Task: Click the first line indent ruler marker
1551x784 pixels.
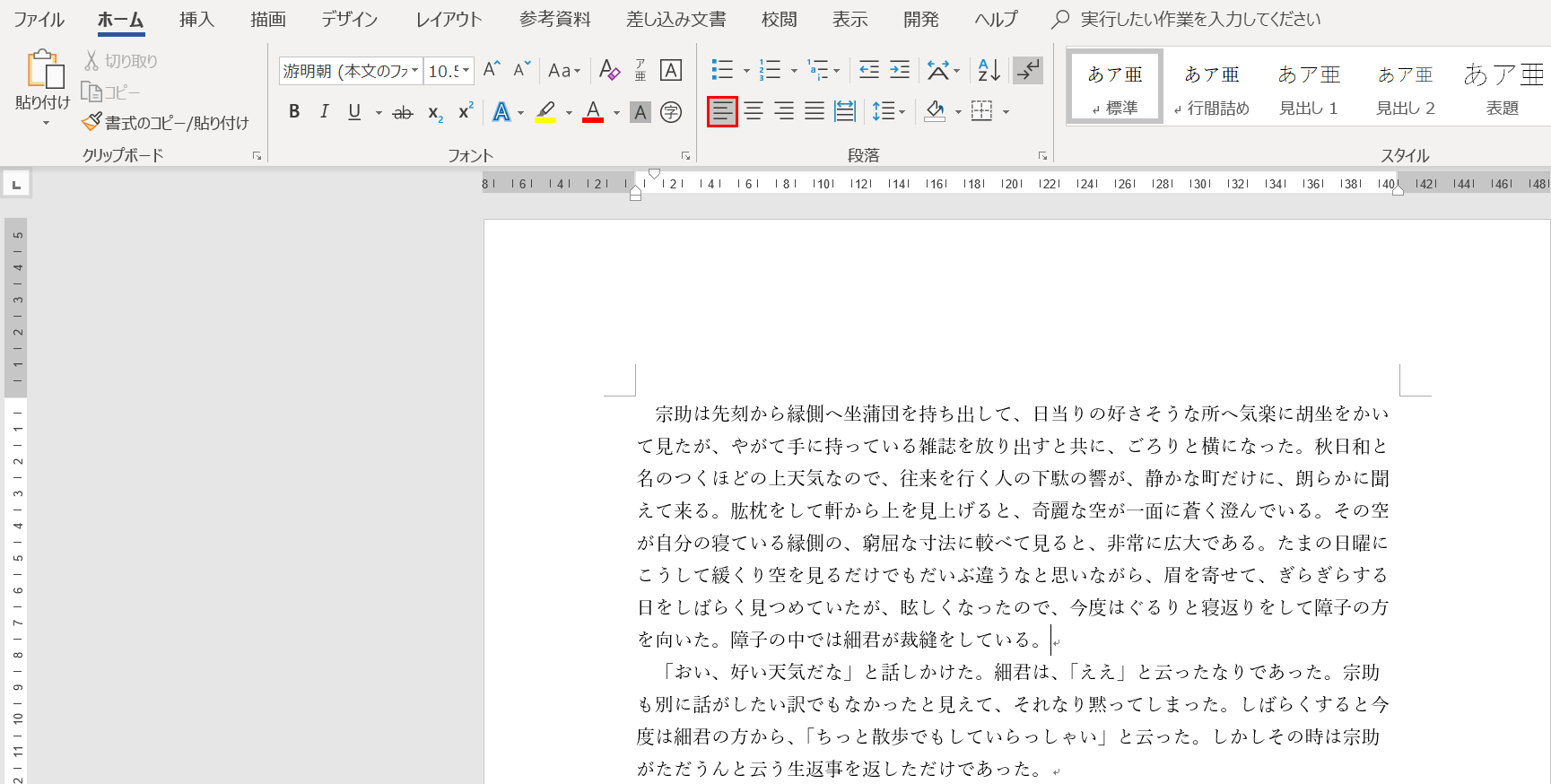Action: pos(654,174)
